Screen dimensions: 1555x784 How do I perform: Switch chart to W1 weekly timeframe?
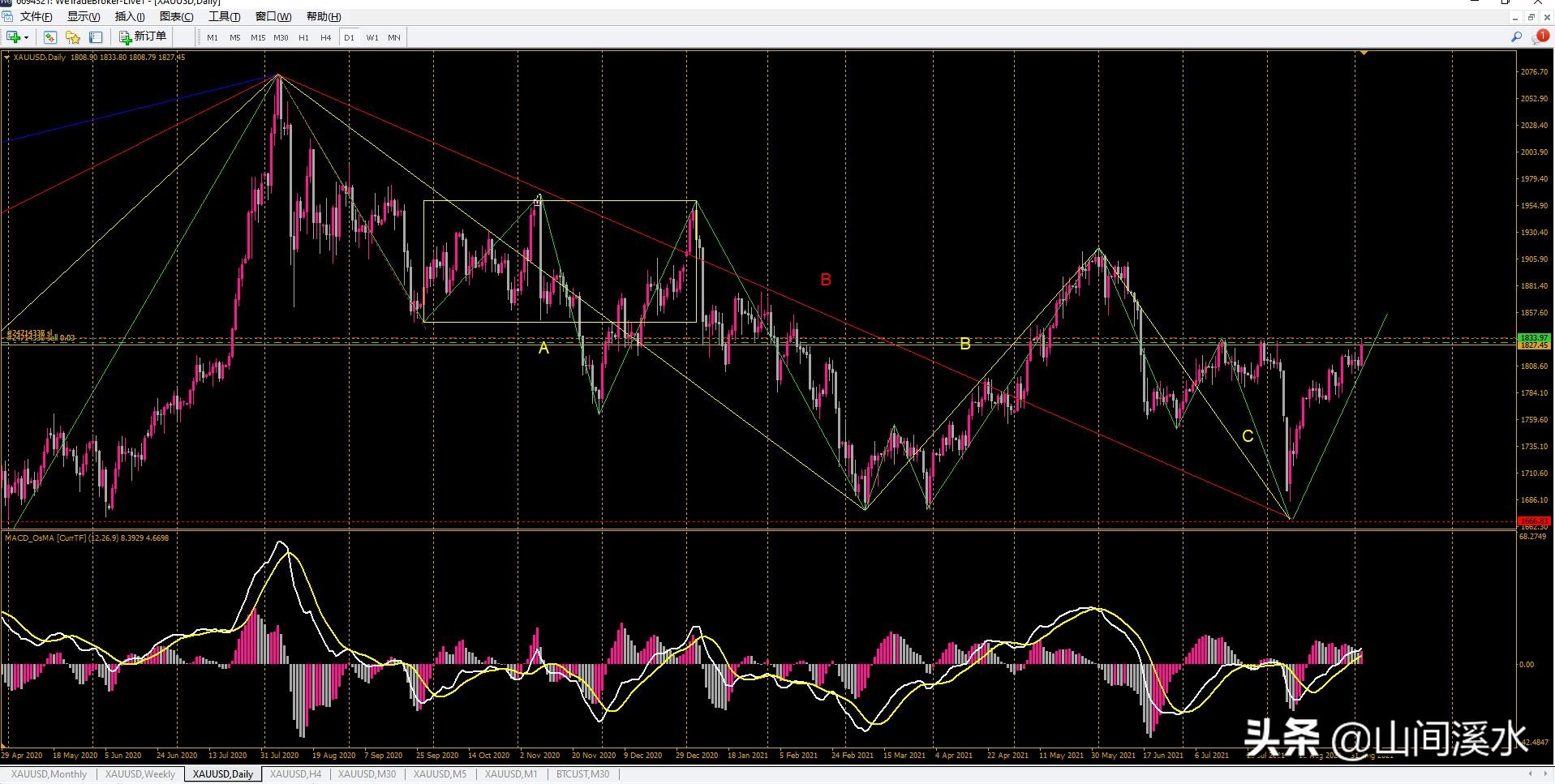(372, 37)
